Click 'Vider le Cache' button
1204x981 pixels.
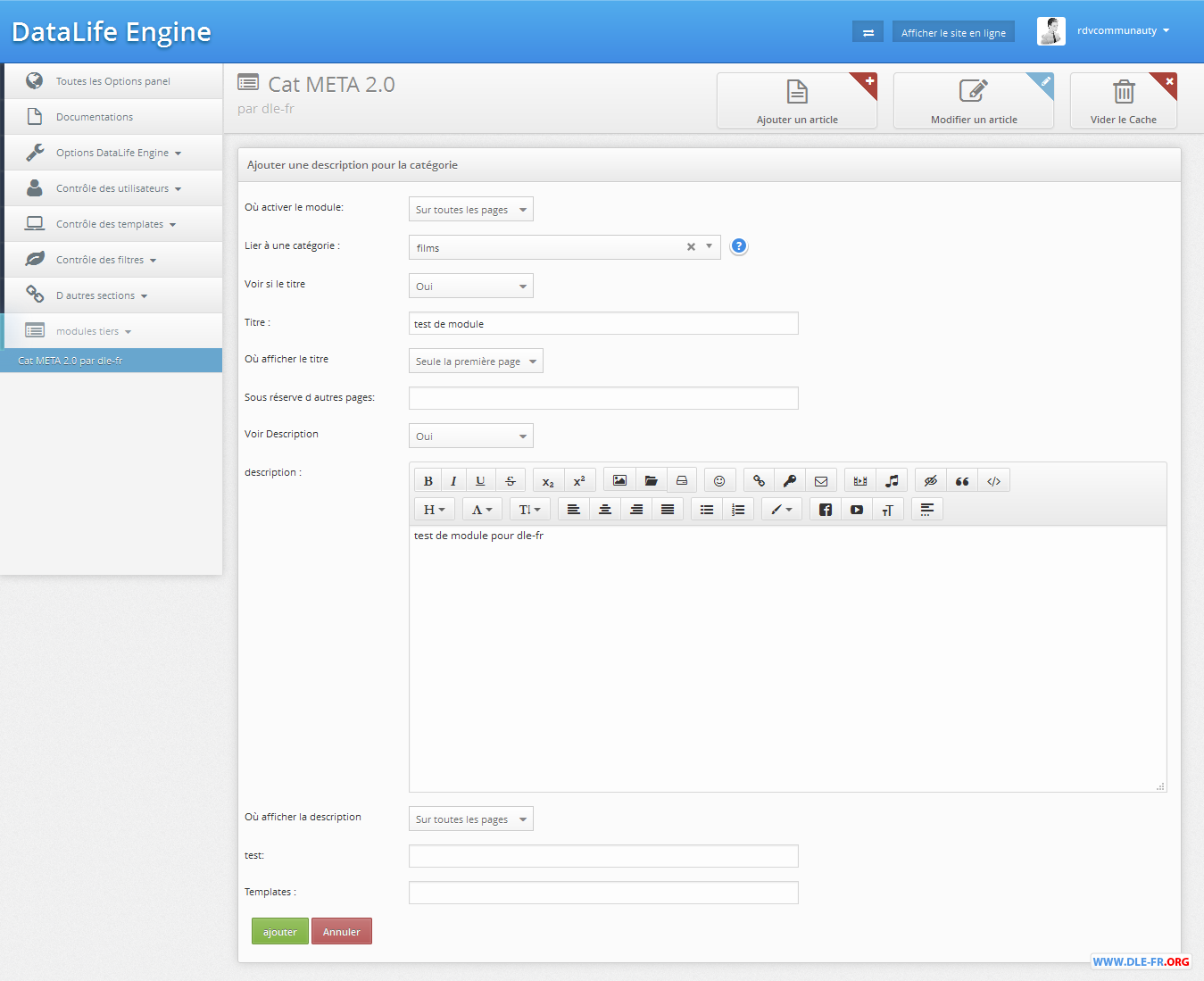(x=1124, y=101)
